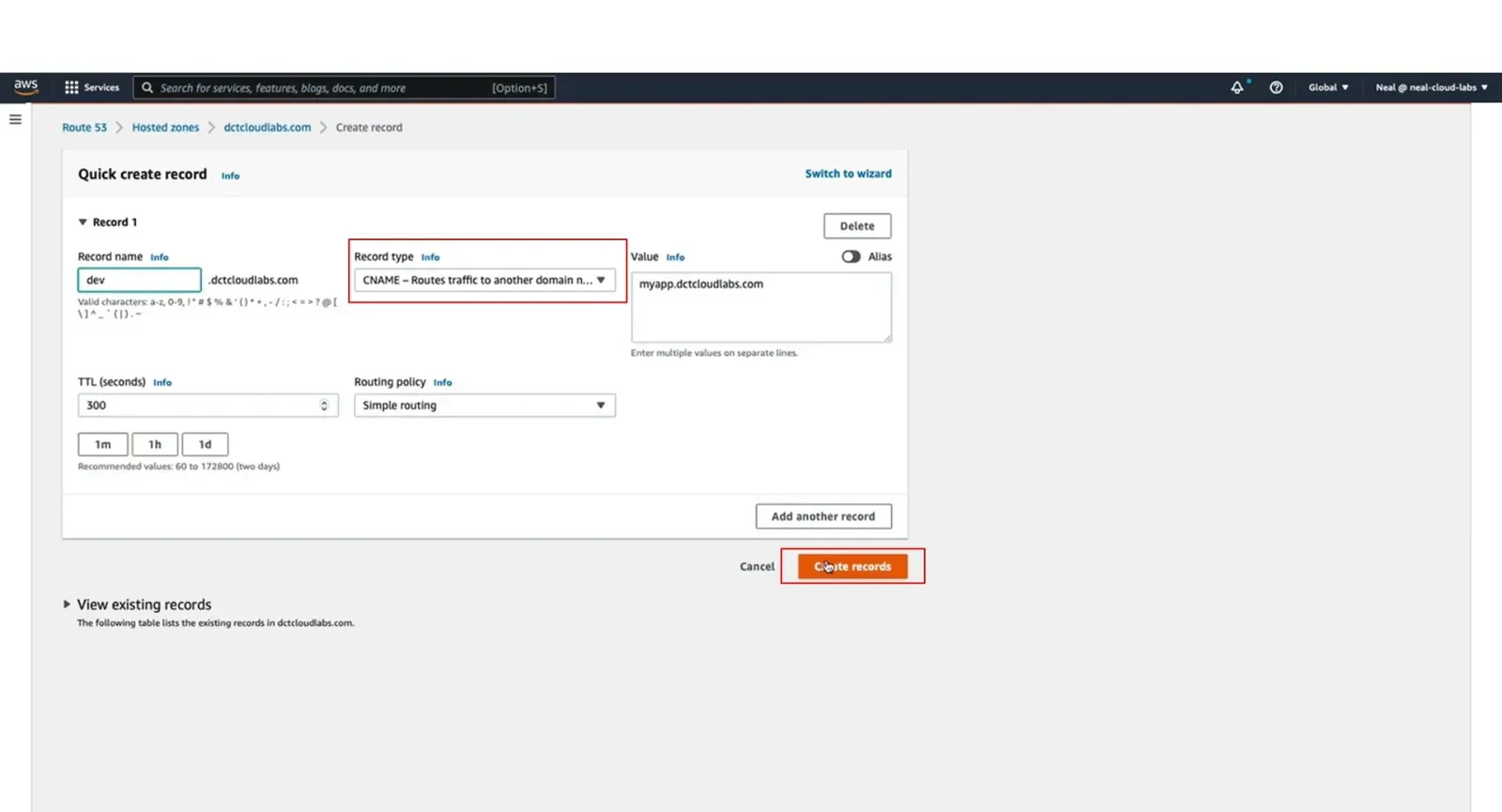Open Info link for Record name
Screen dimensions: 1502x812
tap(160, 257)
